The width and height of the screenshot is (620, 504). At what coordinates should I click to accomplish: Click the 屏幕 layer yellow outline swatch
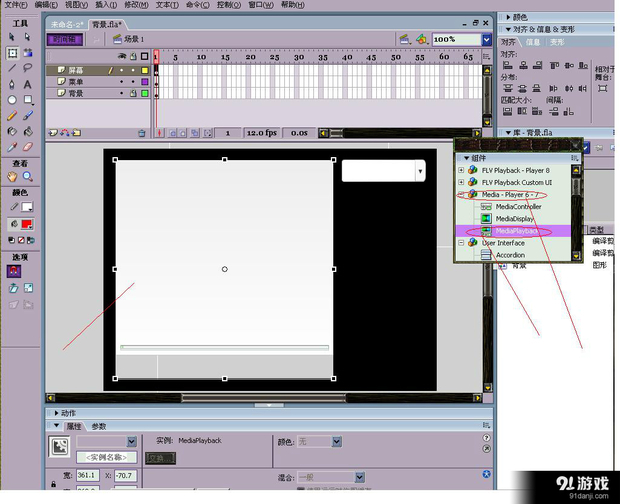tap(145, 70)
